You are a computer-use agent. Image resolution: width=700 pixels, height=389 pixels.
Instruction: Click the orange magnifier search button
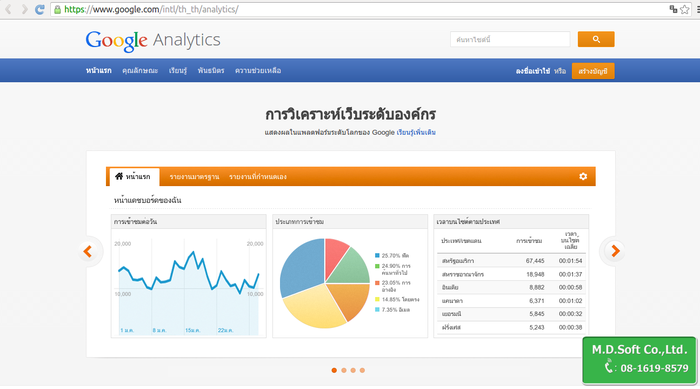(x=596, y=39)
